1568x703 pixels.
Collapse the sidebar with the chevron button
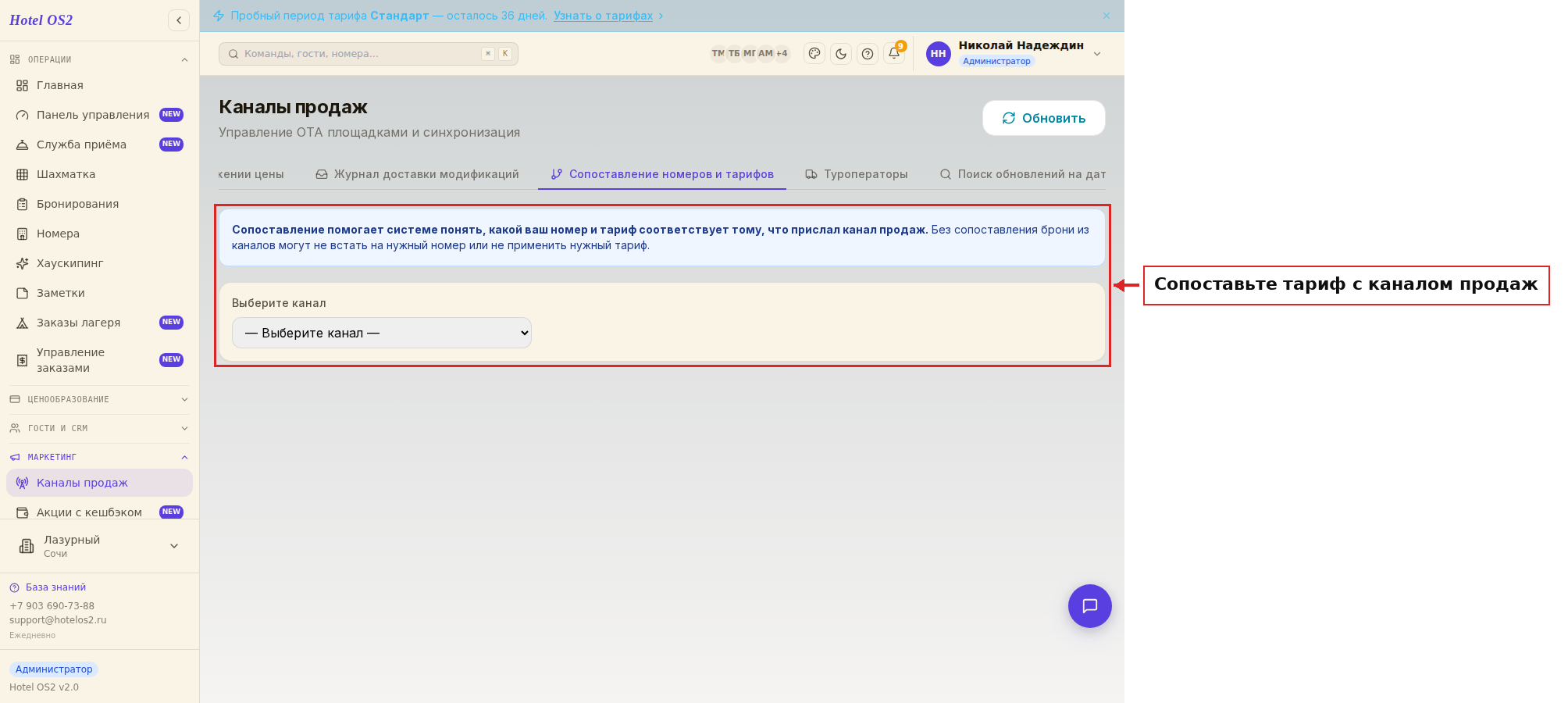coord(179,20)
